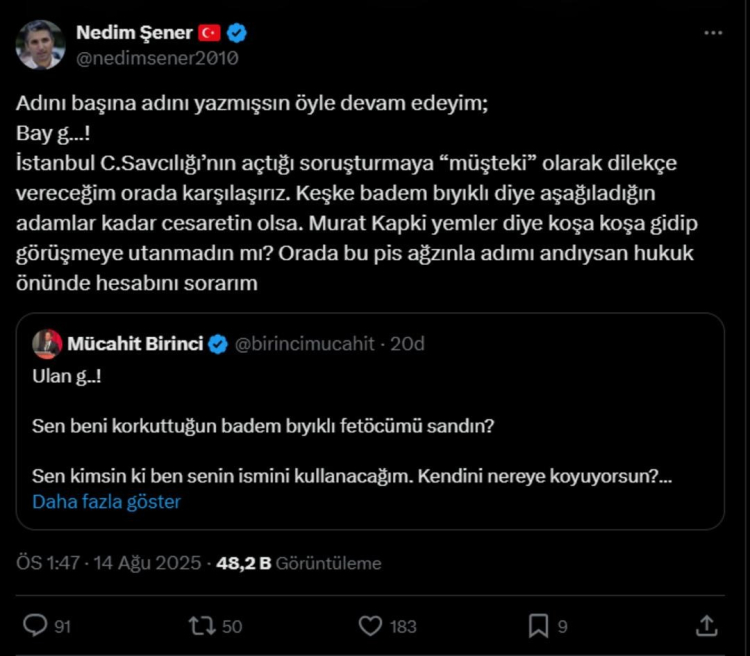
Task: Click the Turkish flag emoji
Action: tap(210, 33)
